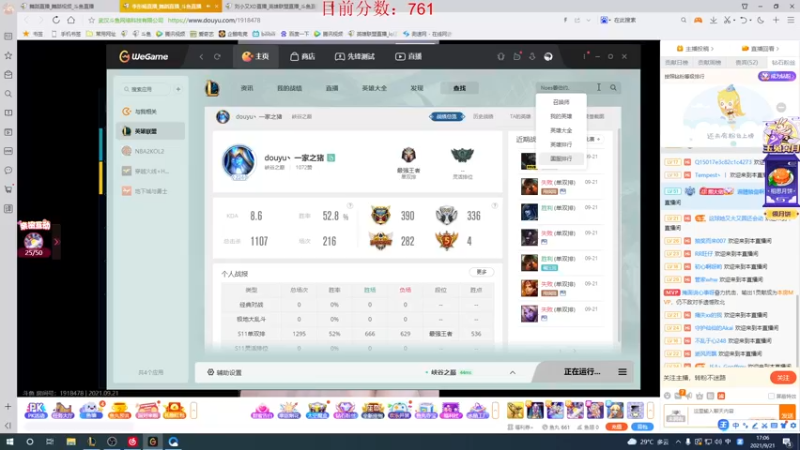Click the add application plus button
Image resolution: width=800 pixels, height=450 pixels.
[x=178, y=89]
